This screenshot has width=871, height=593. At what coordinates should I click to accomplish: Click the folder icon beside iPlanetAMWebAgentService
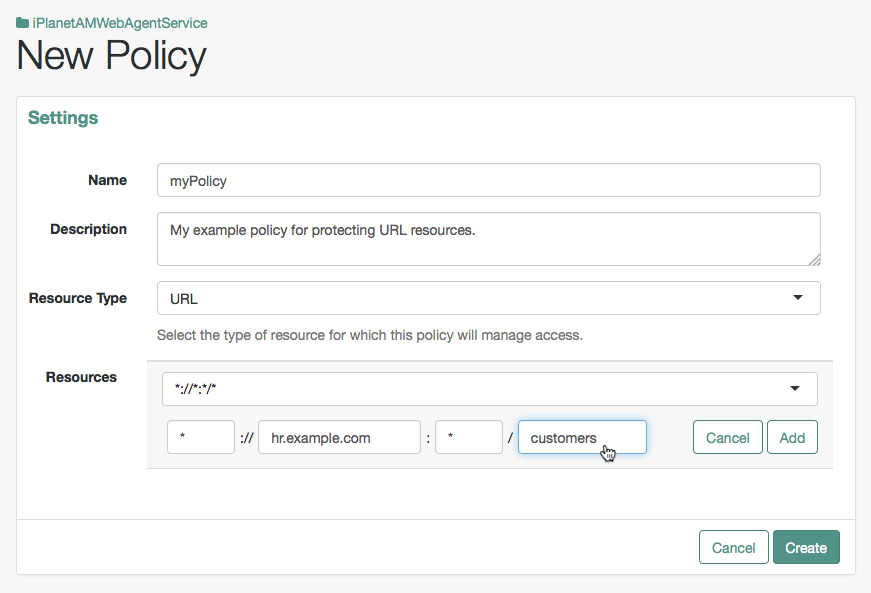pos(22,23)
